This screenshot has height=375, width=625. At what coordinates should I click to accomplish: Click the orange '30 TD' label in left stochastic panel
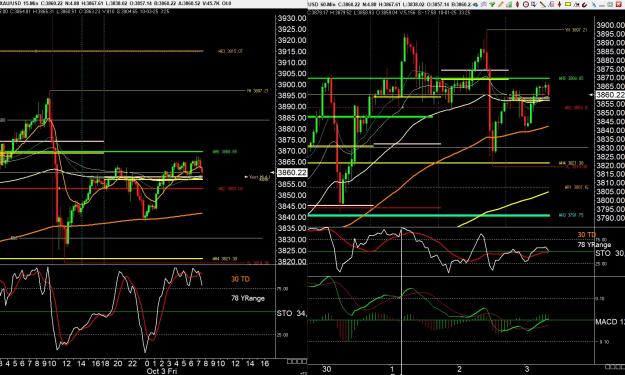240,279
